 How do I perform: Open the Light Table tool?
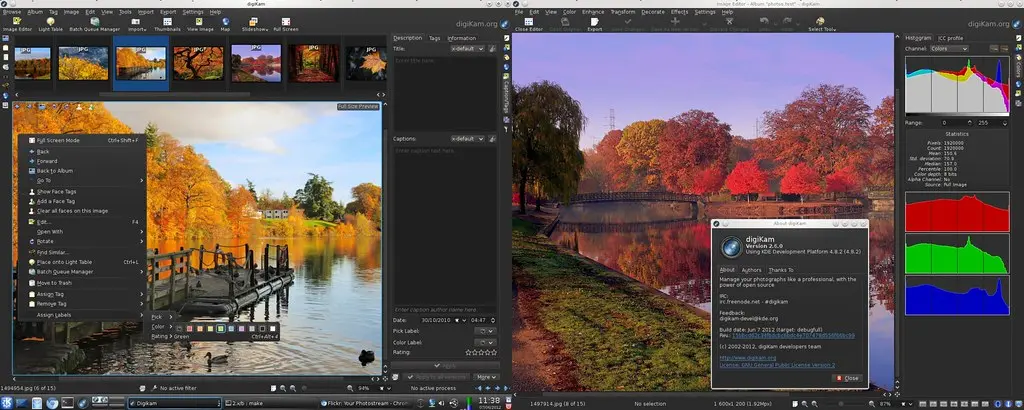(x=50, y=25)
